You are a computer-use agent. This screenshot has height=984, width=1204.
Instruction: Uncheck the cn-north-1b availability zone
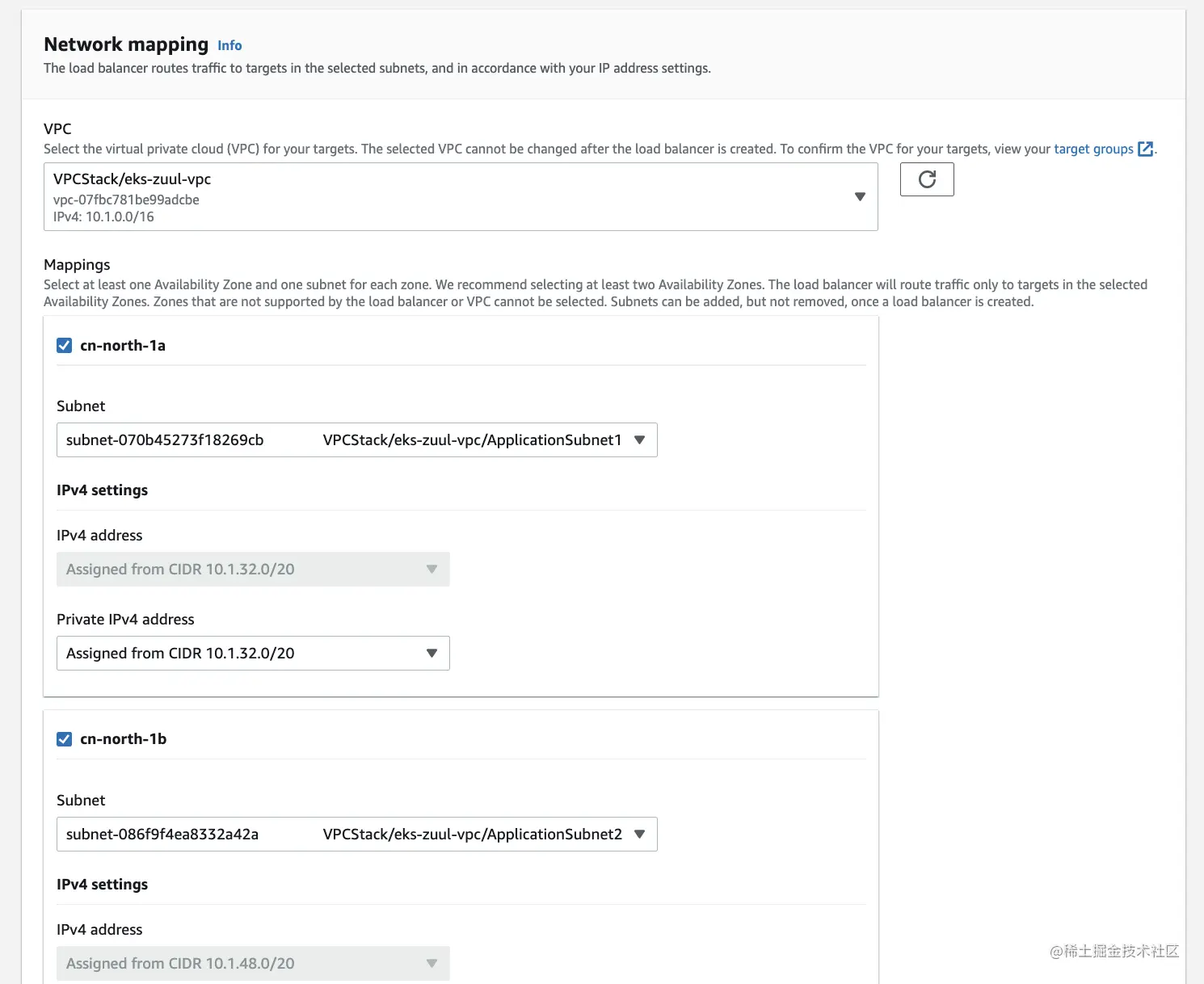[65, 739]
